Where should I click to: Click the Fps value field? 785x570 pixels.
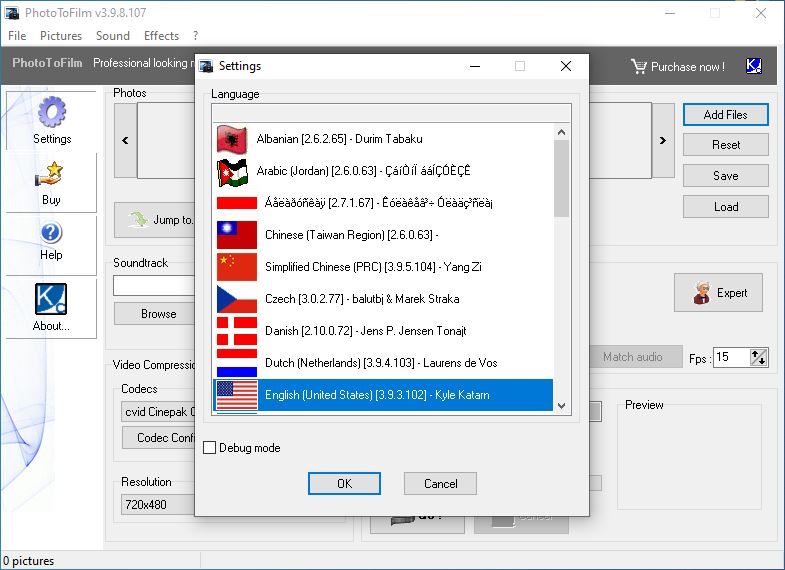(x=731, y=357)
